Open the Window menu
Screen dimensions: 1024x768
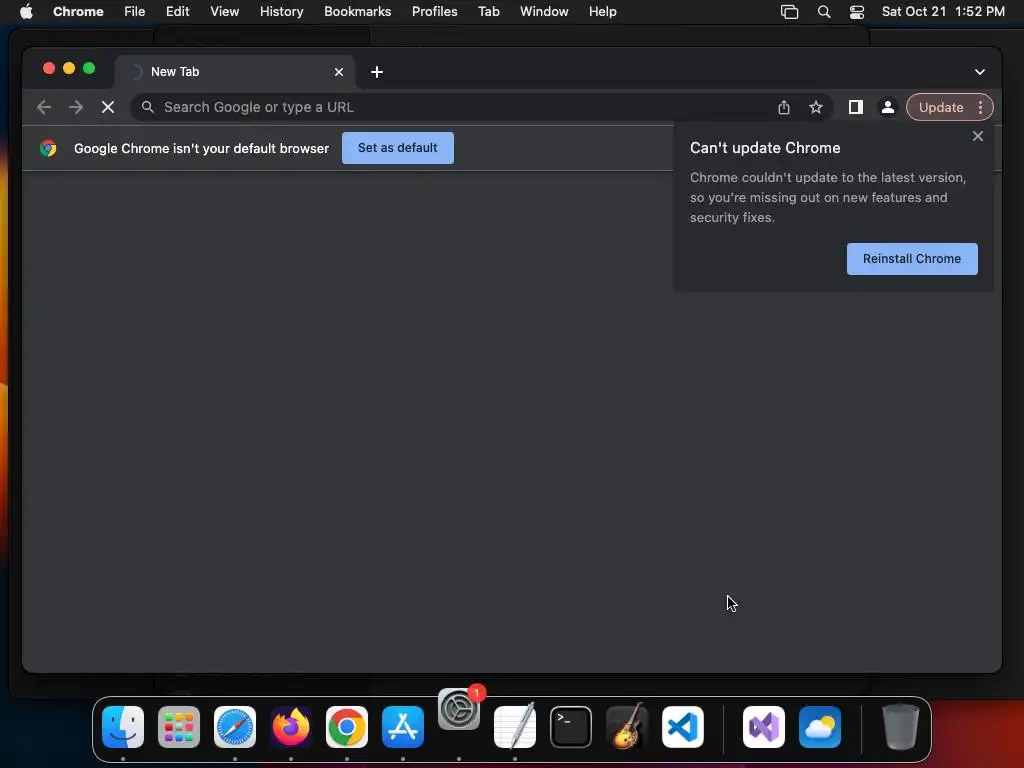(x=544, y=12)
